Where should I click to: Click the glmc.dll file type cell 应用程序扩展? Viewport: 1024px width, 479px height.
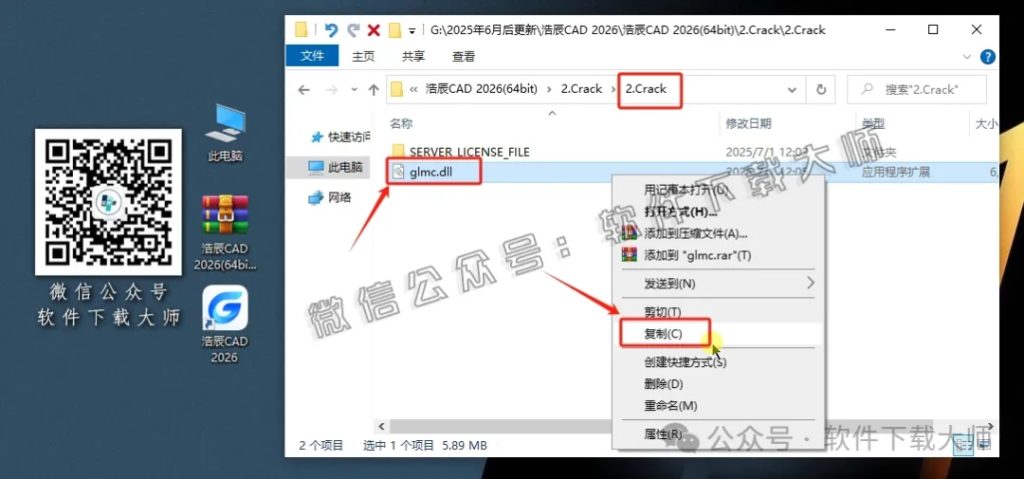coord(895,172)
